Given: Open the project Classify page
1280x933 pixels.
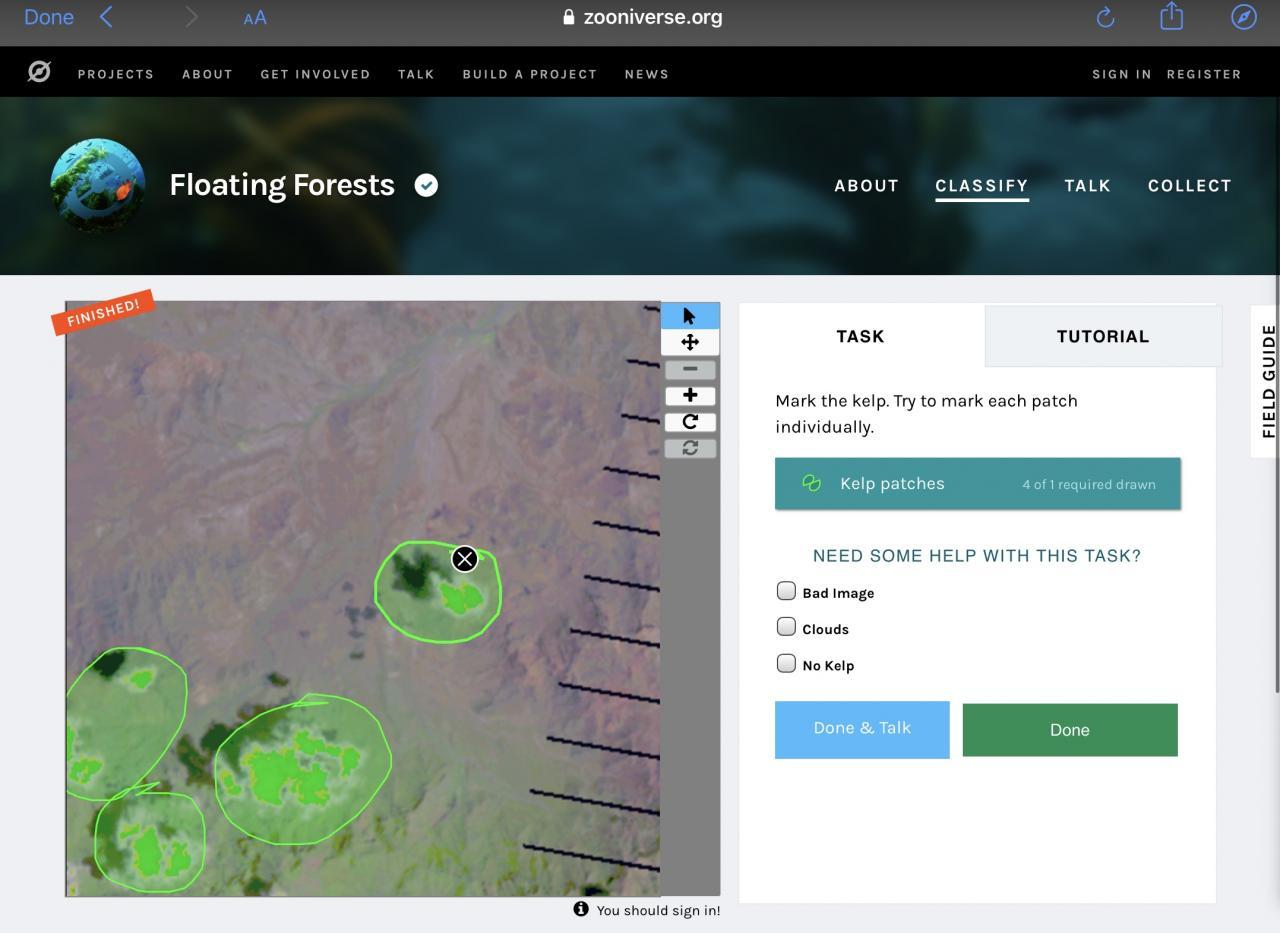Looking at the screenshot, I should [x=982, y=186].
